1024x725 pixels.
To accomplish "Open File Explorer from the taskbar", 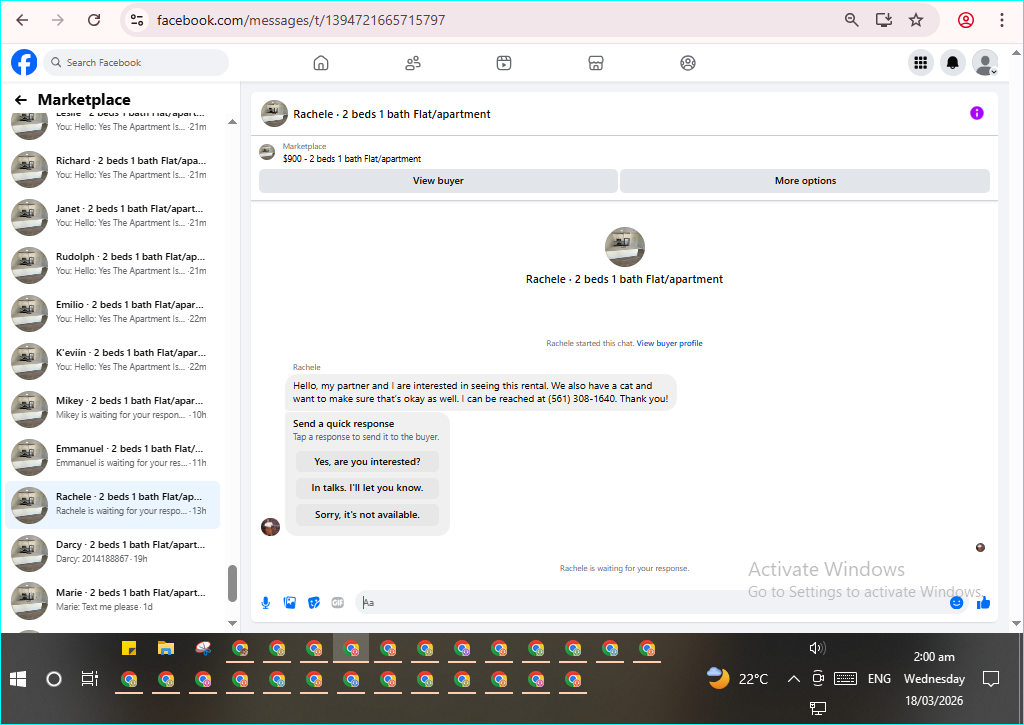I will pyautogui.click(x=166, y=649).
